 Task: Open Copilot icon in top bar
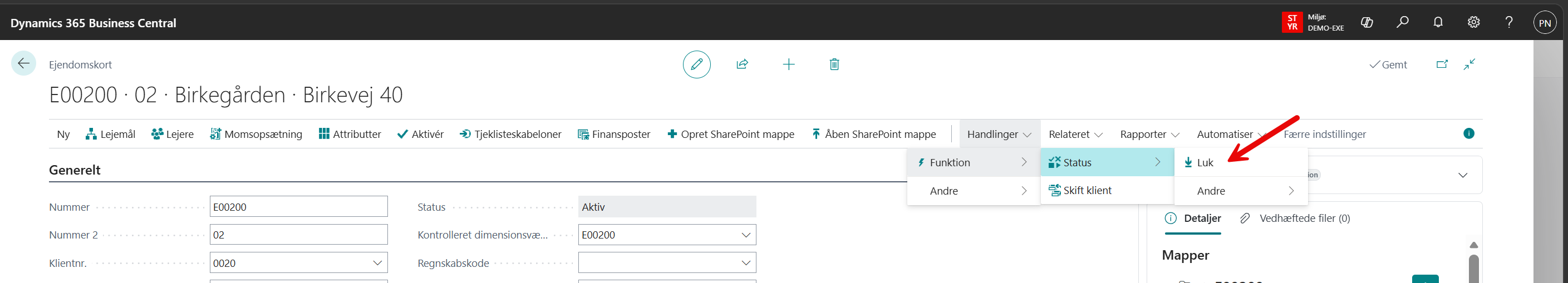point(1367,23)
